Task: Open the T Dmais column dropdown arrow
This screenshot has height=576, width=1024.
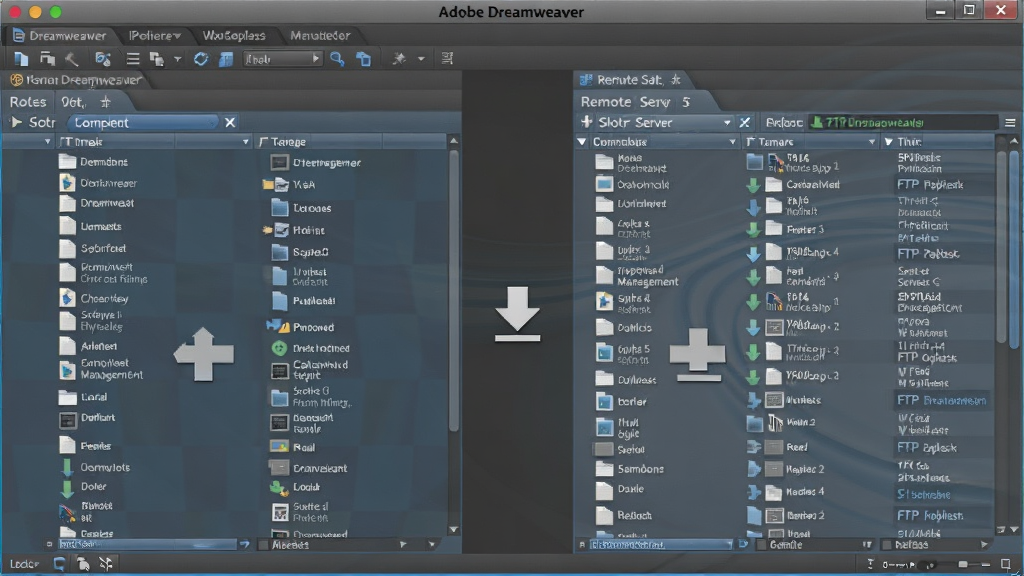Action: tap(246, 142)
